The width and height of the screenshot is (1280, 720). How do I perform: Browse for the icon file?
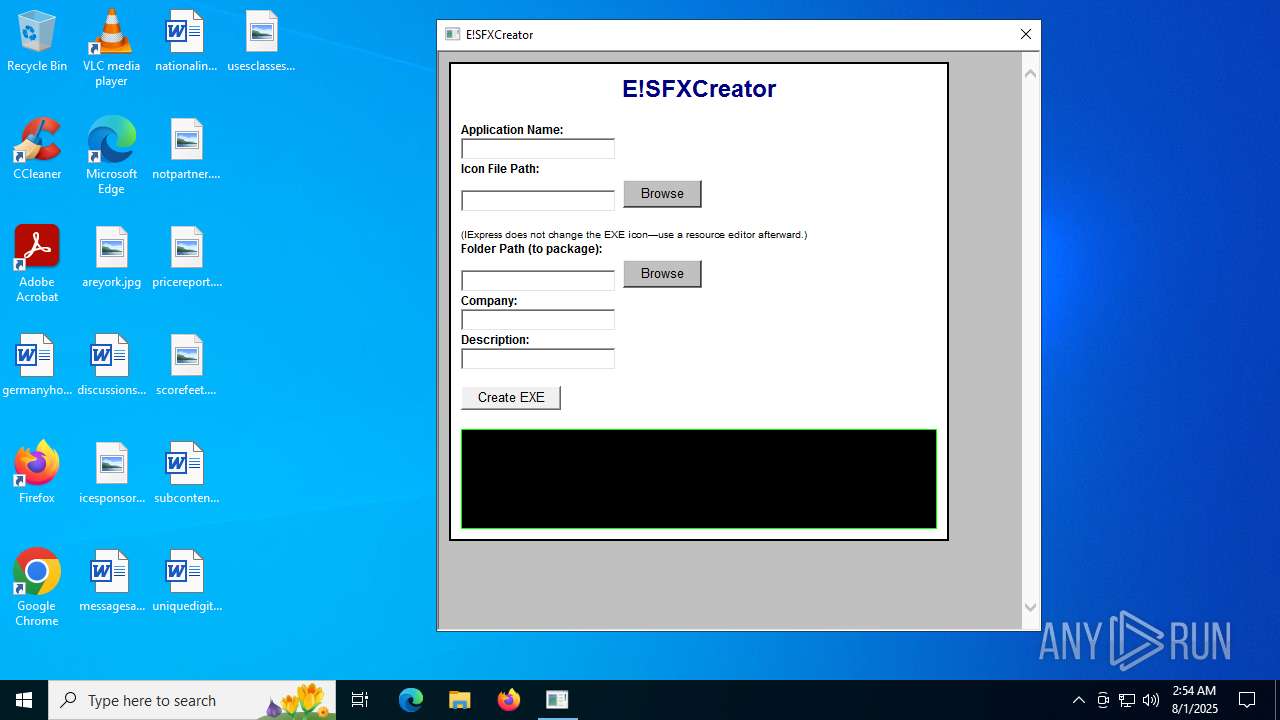coord(662,194)
